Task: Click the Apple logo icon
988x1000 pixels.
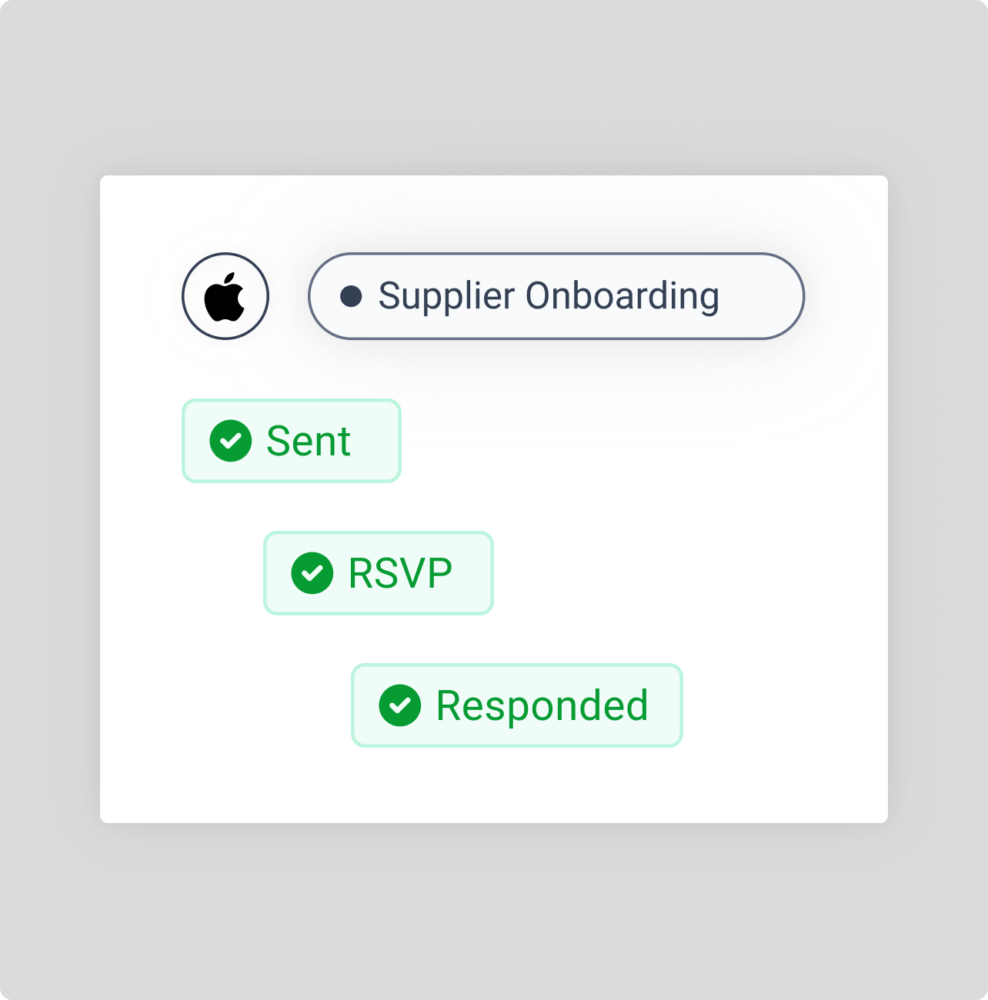Action: point(225,297)
